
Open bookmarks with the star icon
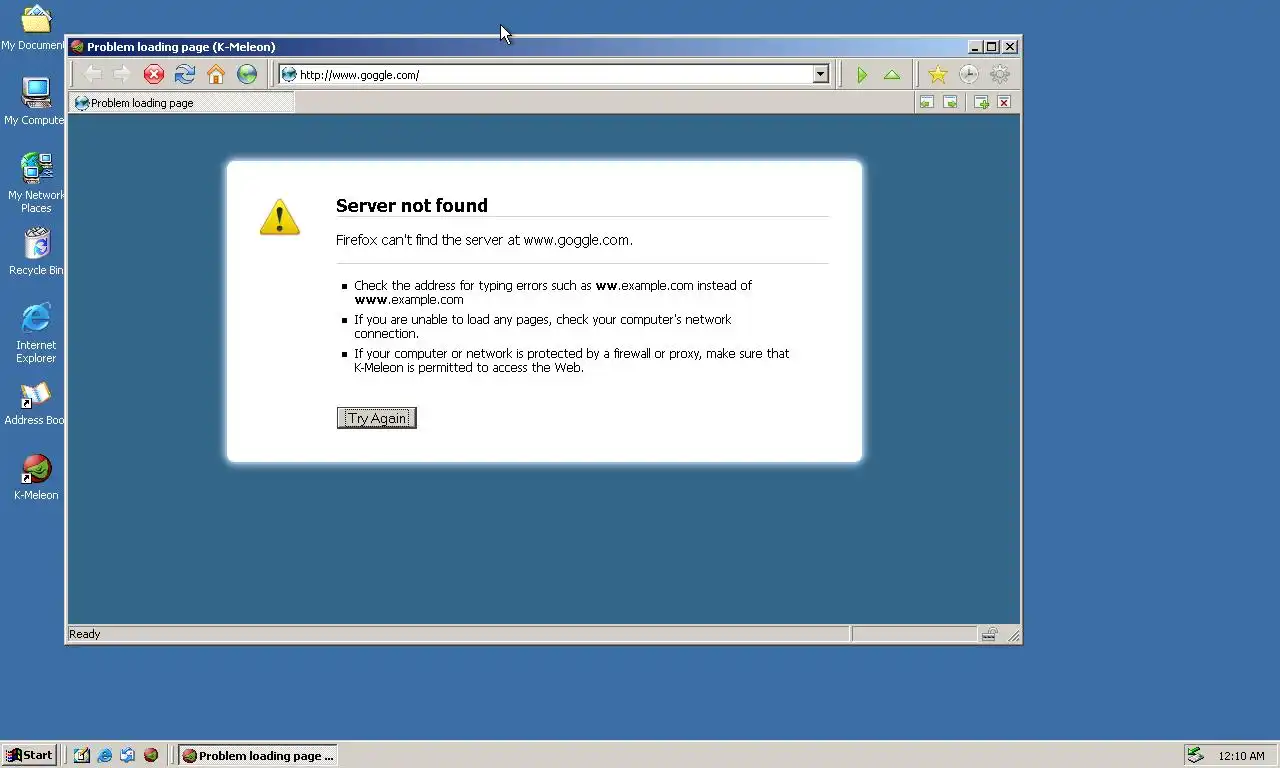pyautogui.click(x=937, y=74)
